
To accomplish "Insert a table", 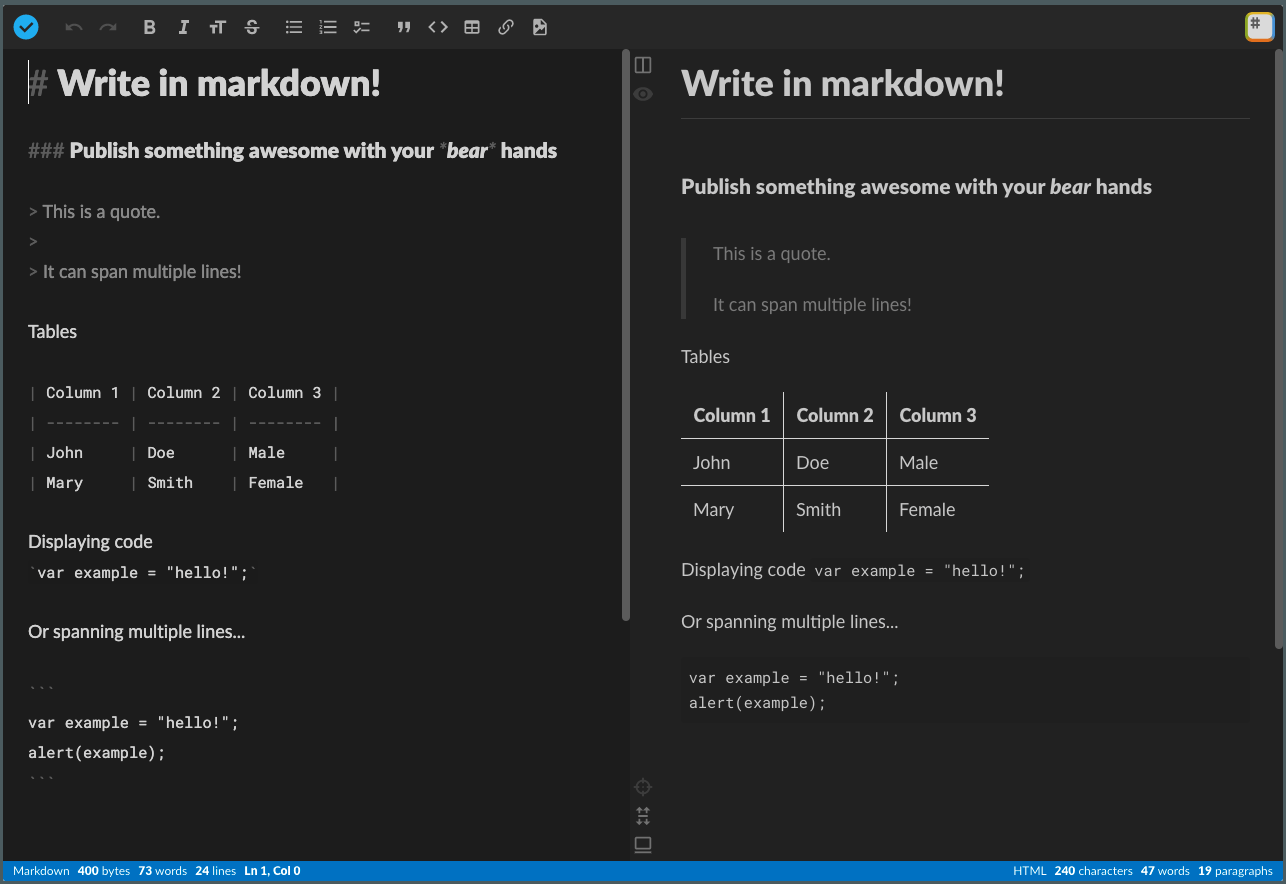I will [472, 27].
